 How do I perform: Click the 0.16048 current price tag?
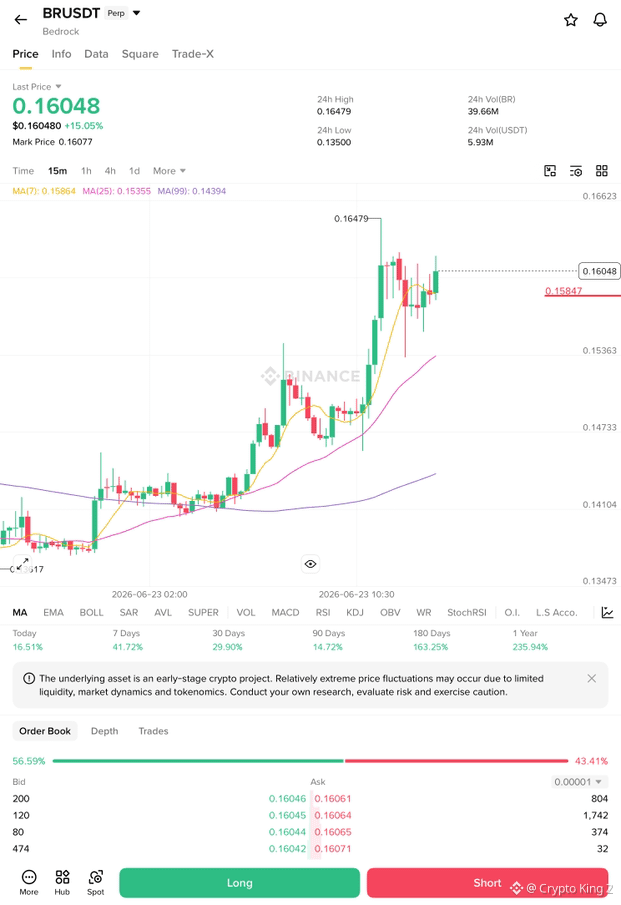coord(600,271)
